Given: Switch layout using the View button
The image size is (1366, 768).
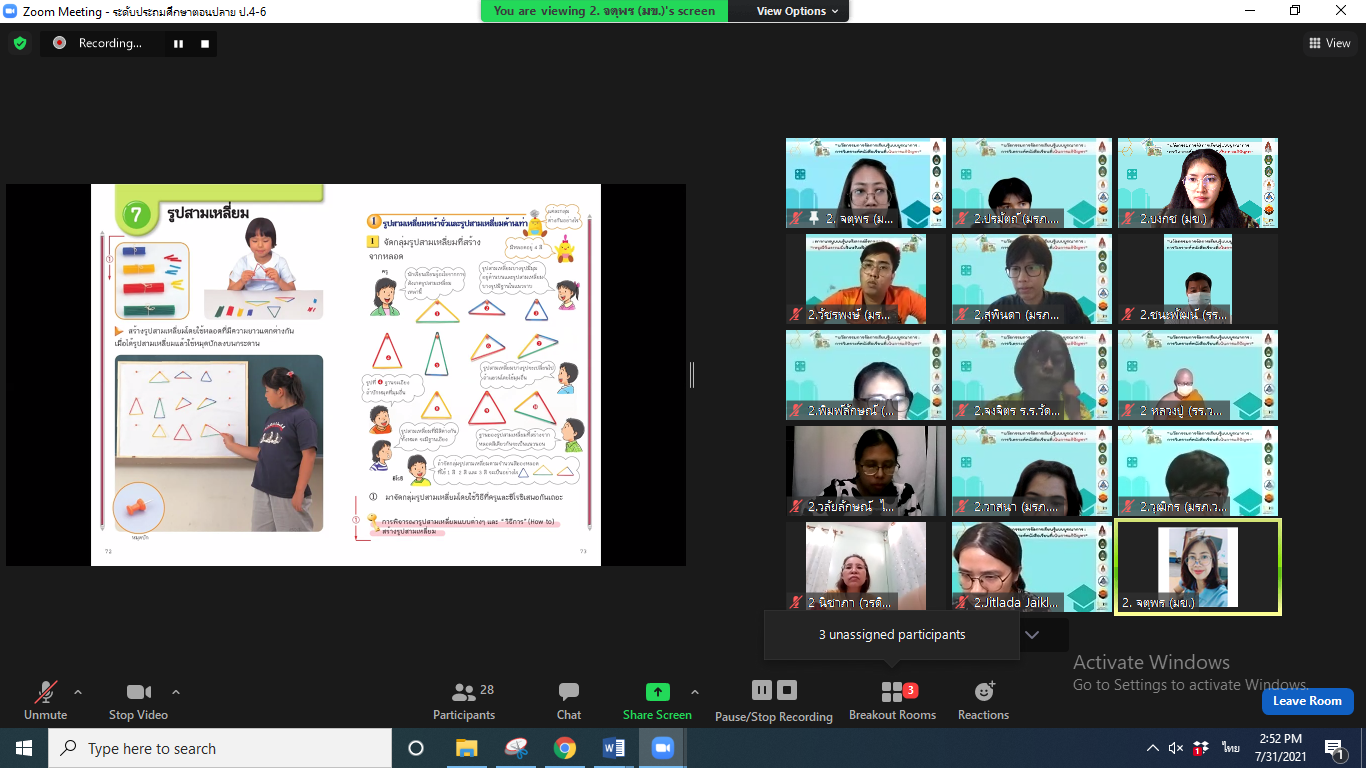Looking at the screenshot, I should (1330, 43).
